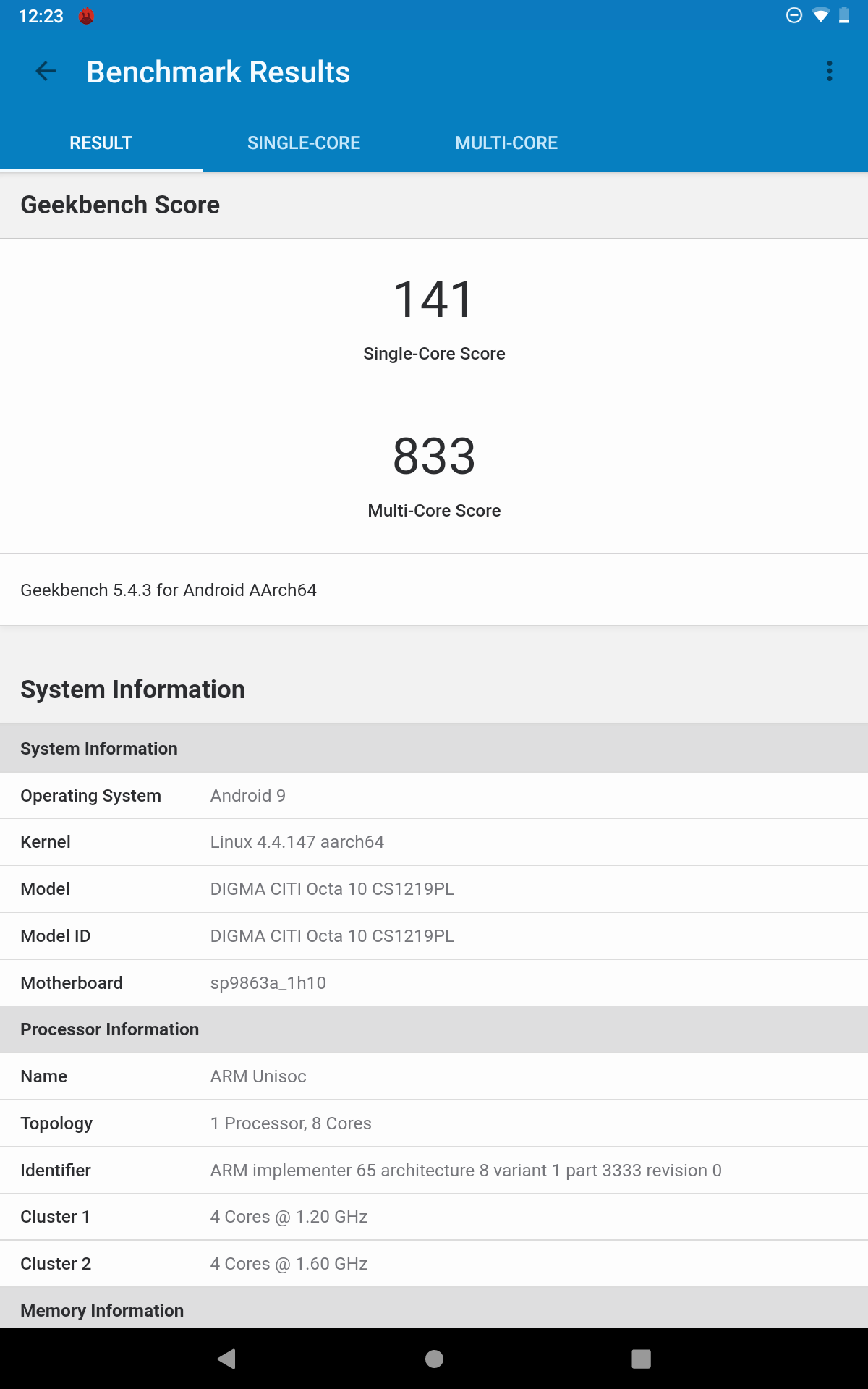This screenshot has height=1389, width=868.
Task: Tap the Wi-Fi status icon
Action: 820,15
